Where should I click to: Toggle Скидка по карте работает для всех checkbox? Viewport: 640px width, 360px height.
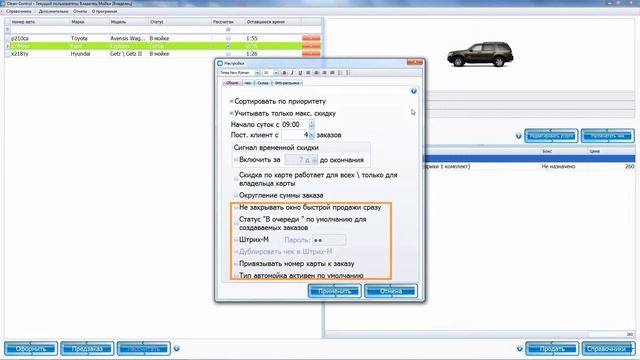click(x=236, y=179)
